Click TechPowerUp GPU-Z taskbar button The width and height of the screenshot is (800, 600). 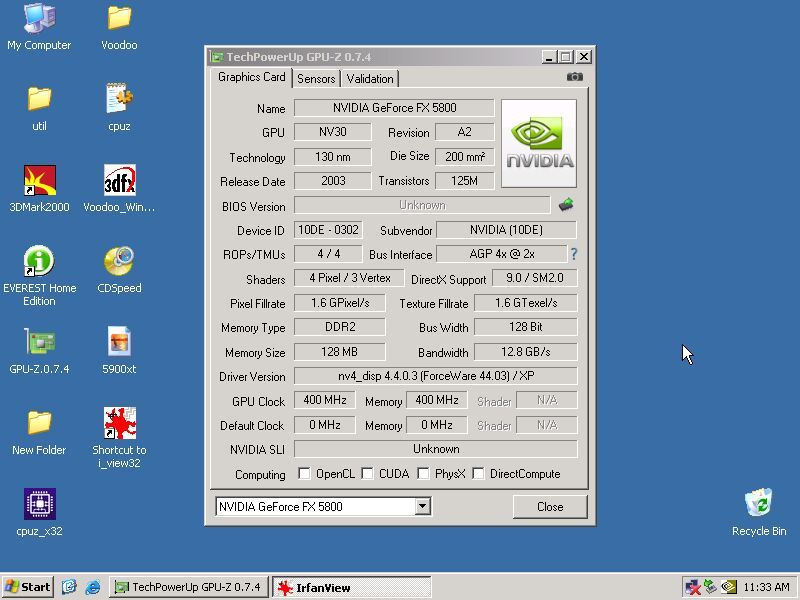click(188, 587)
